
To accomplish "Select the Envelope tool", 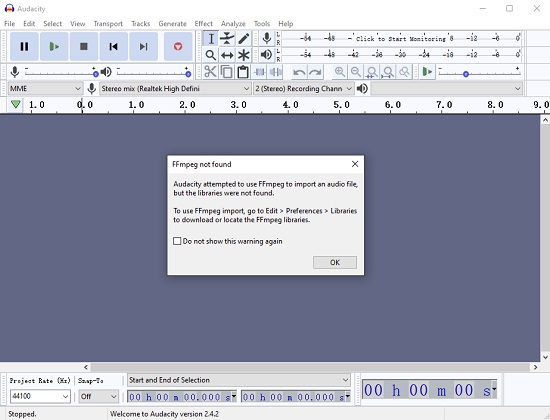I will (227, 39).
